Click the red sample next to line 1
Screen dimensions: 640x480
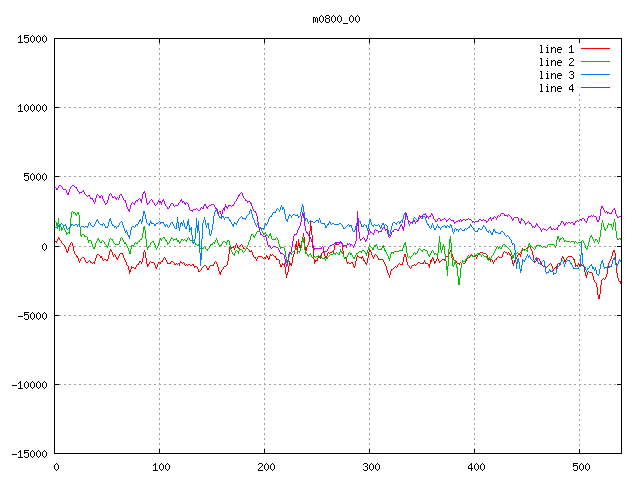tap(596, 49)
